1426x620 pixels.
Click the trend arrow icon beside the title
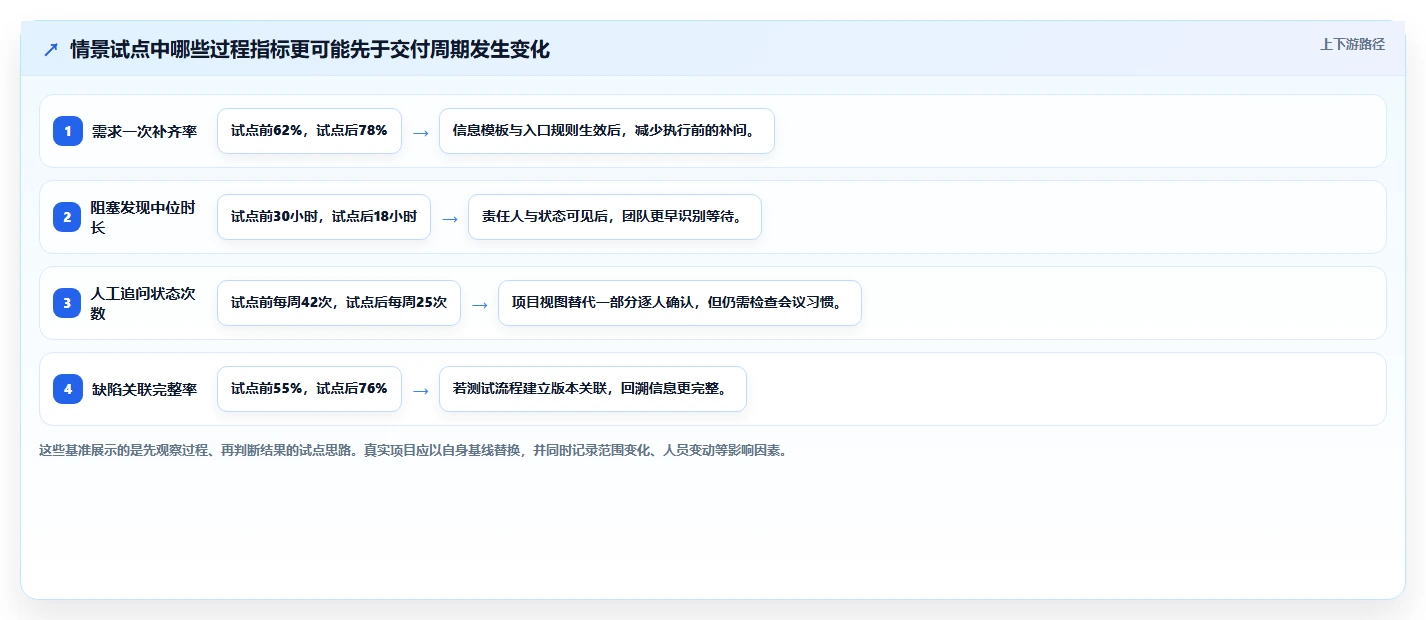pos(50,50)
